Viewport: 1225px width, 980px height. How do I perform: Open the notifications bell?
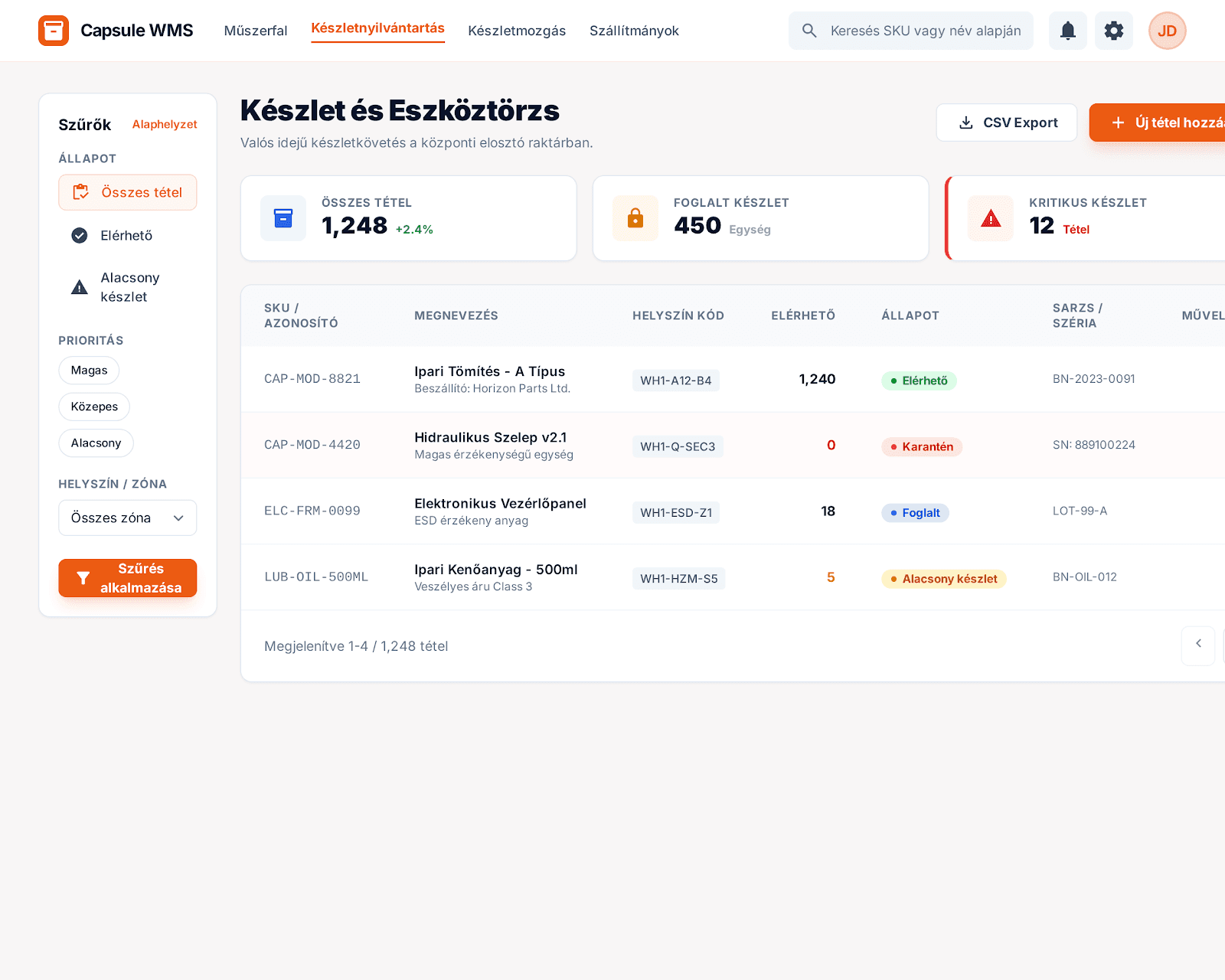click(x=1067, y=31)
